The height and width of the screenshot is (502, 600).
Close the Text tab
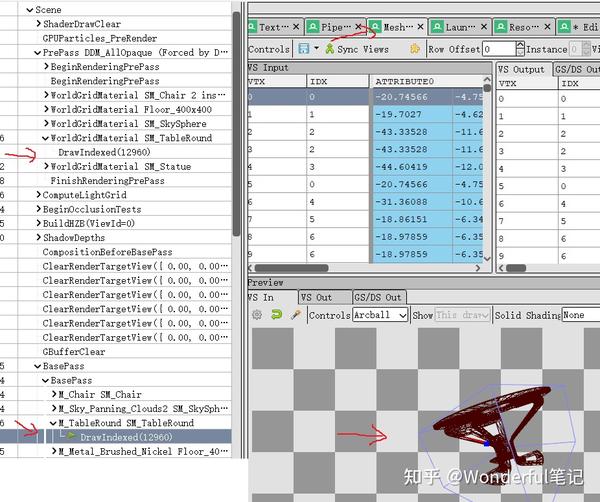(x=296, y=27)
